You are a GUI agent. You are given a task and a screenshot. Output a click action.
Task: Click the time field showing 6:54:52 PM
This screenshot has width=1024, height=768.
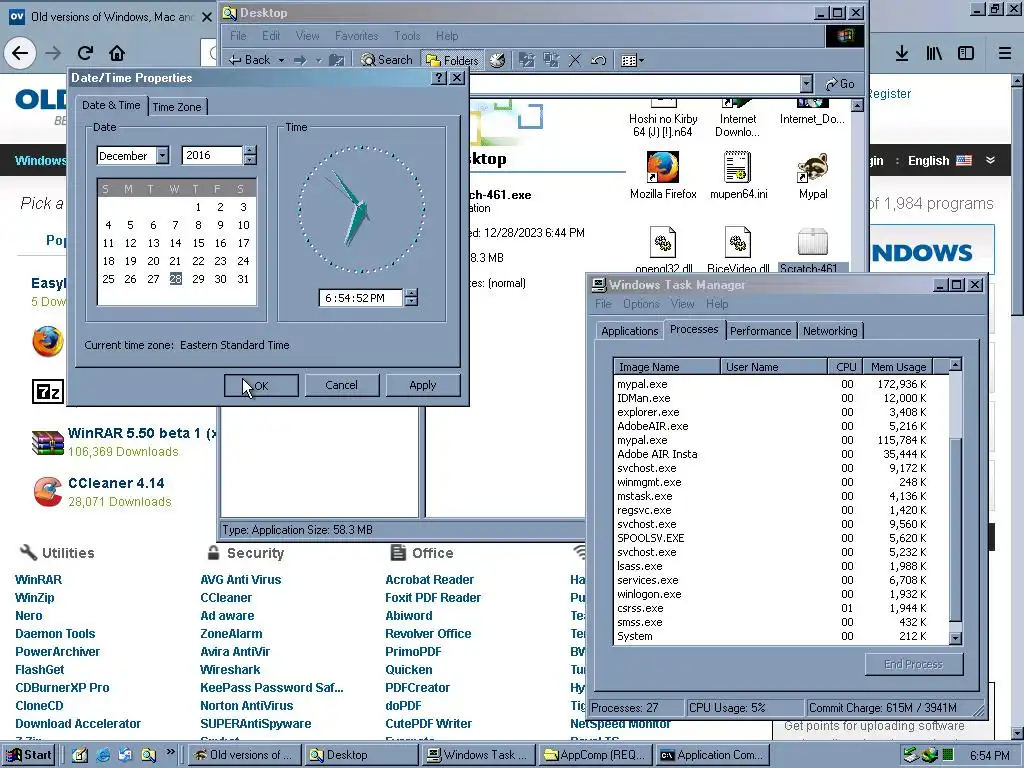[x=361, y=298]
